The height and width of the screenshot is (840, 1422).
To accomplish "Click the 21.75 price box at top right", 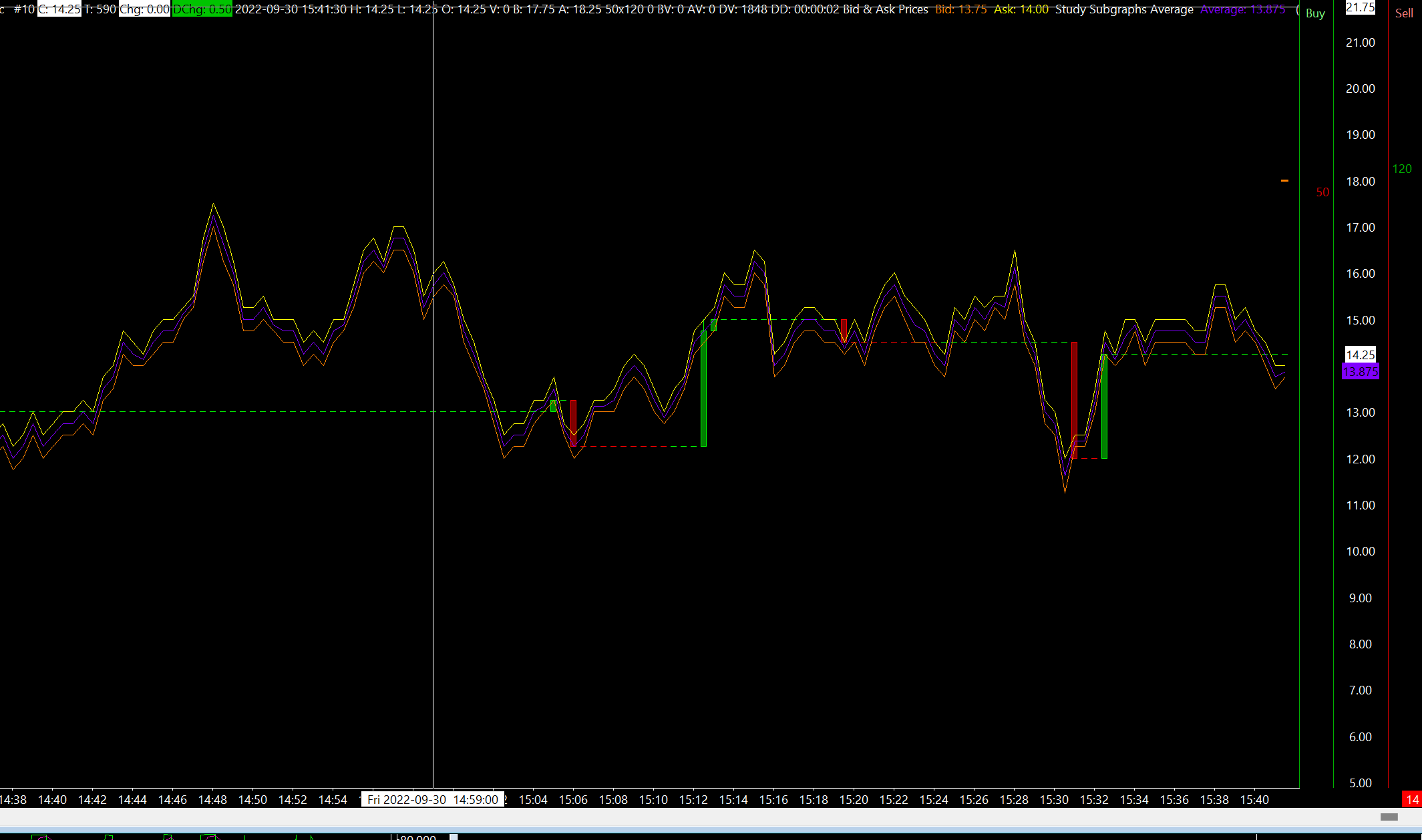I will click(1360, 7).
